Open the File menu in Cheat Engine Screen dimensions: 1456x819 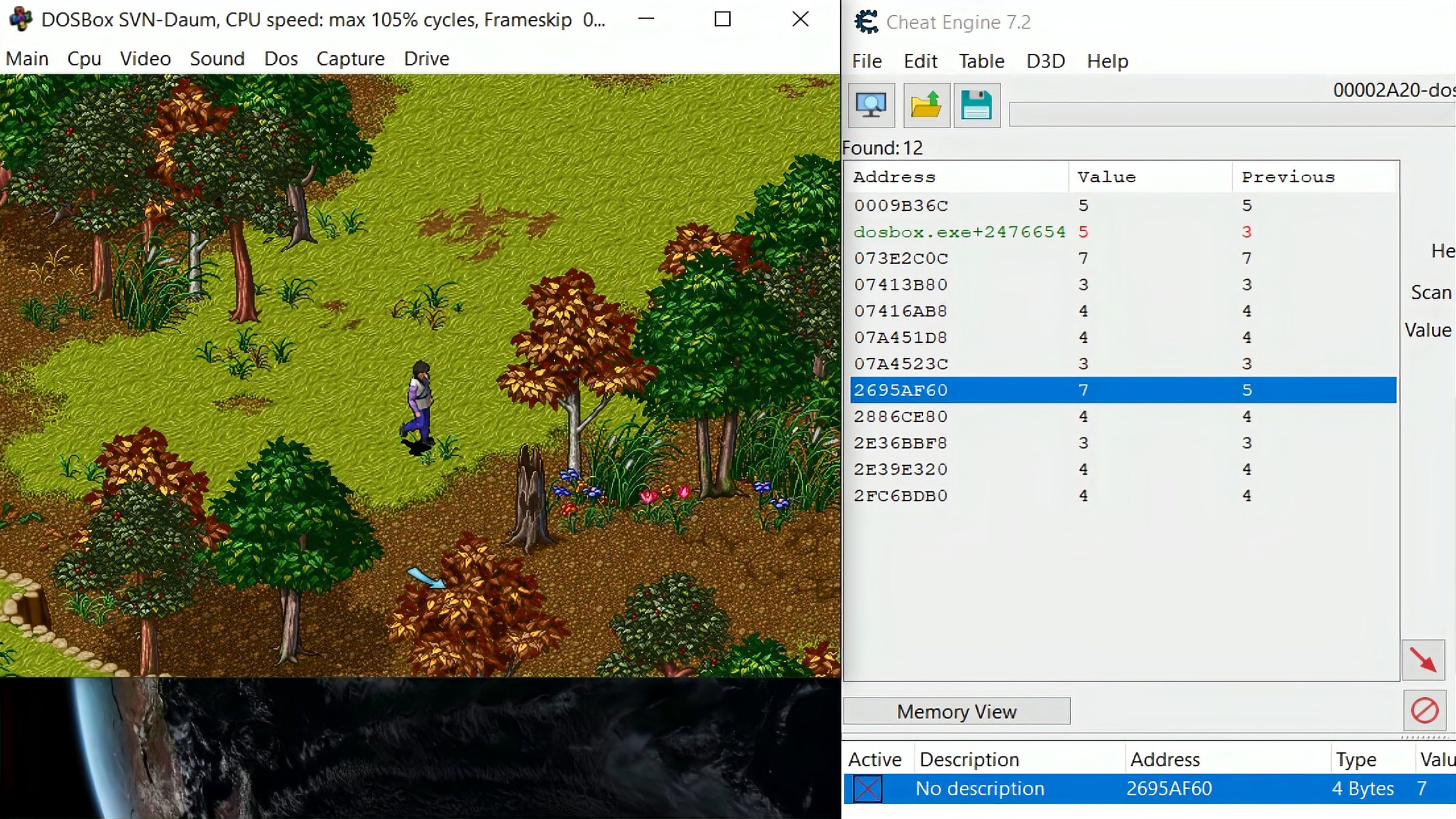tap(866, 61)
